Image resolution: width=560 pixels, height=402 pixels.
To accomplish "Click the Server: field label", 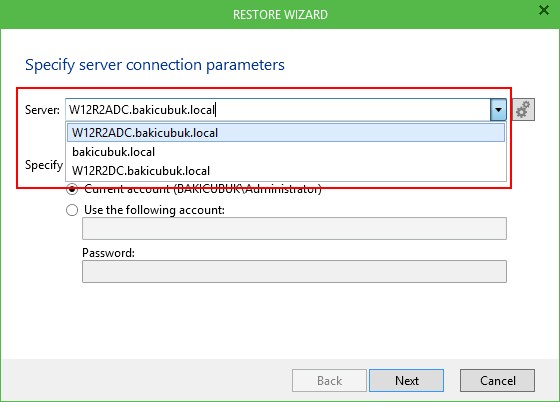I will tap(42, 110).
